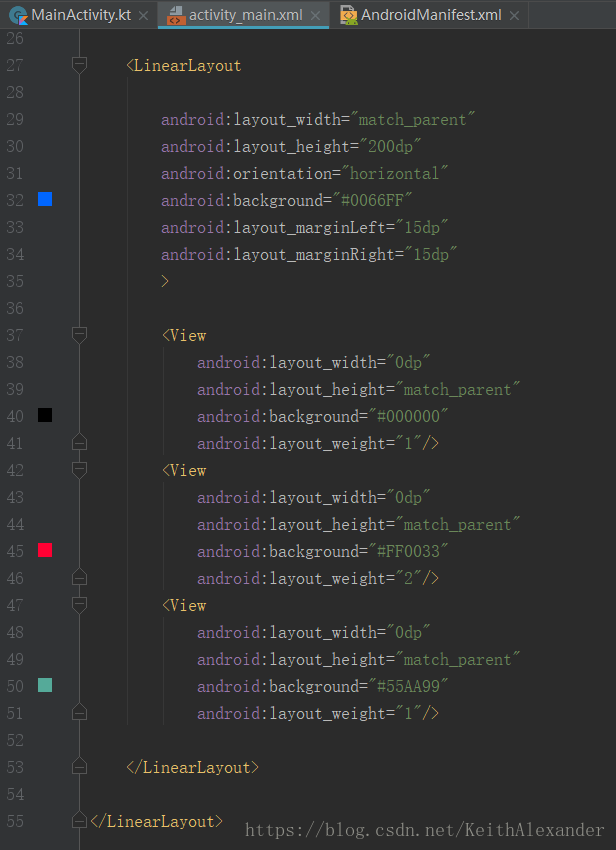The width and height of the screenshot is (616, 850).
Task: Click the layout_weight "2" value
Action: (408, 578)
